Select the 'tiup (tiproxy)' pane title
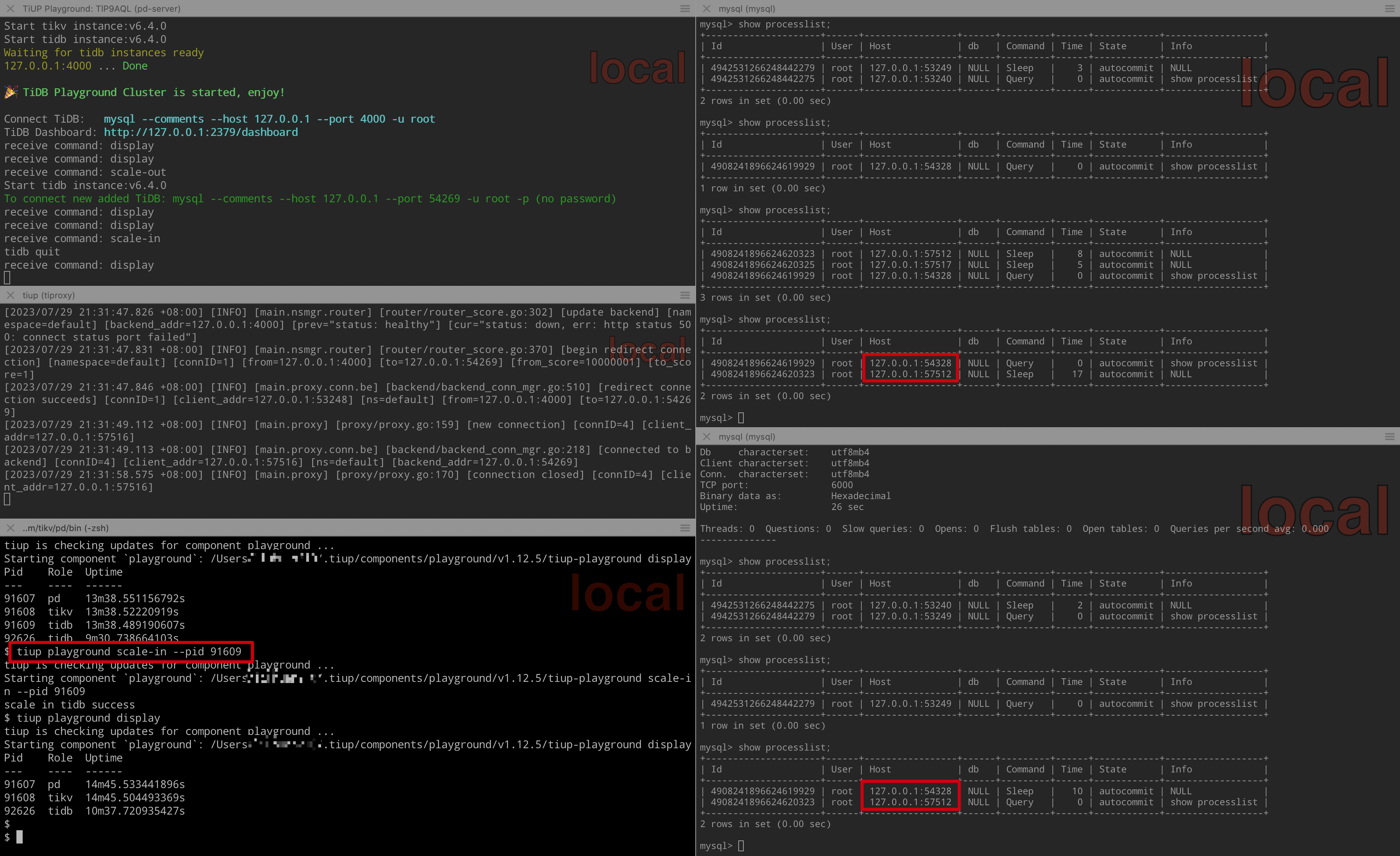1400x856 pixels. coord(48,295)
